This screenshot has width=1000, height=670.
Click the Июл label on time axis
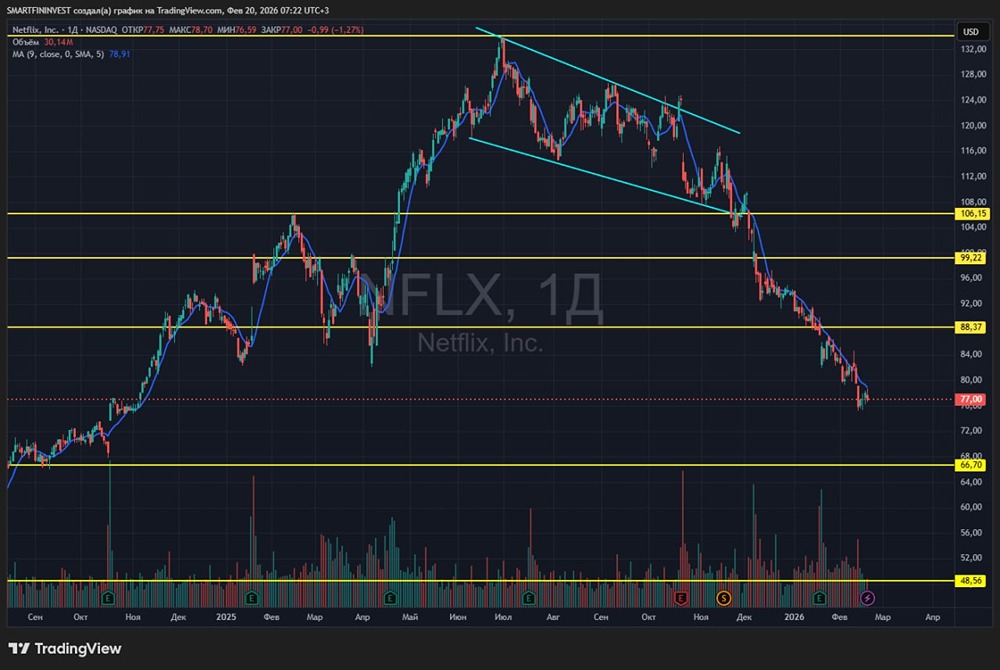[x=503, y=617]
